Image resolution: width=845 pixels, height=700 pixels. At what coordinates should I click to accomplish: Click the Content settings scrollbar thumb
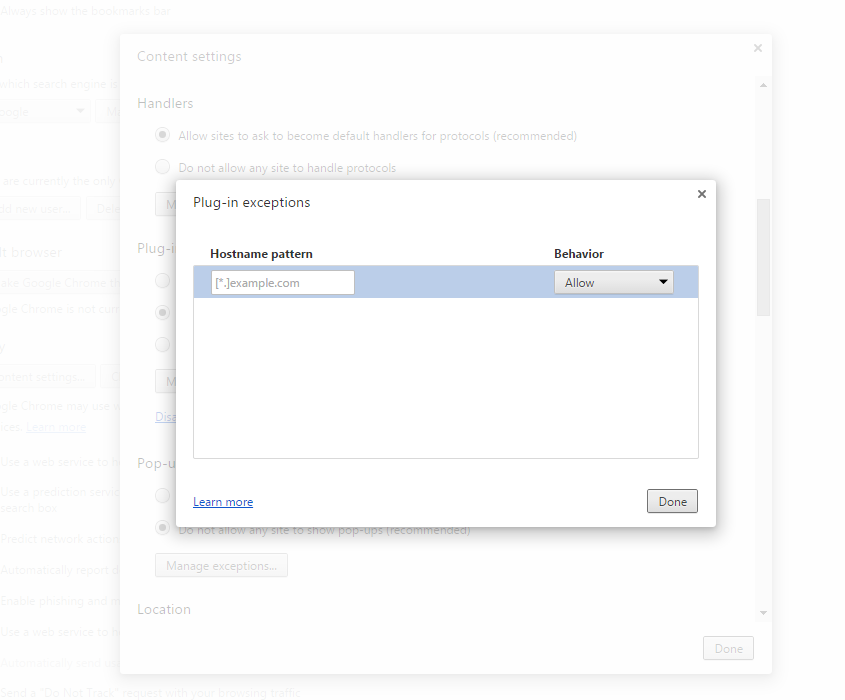763,256
